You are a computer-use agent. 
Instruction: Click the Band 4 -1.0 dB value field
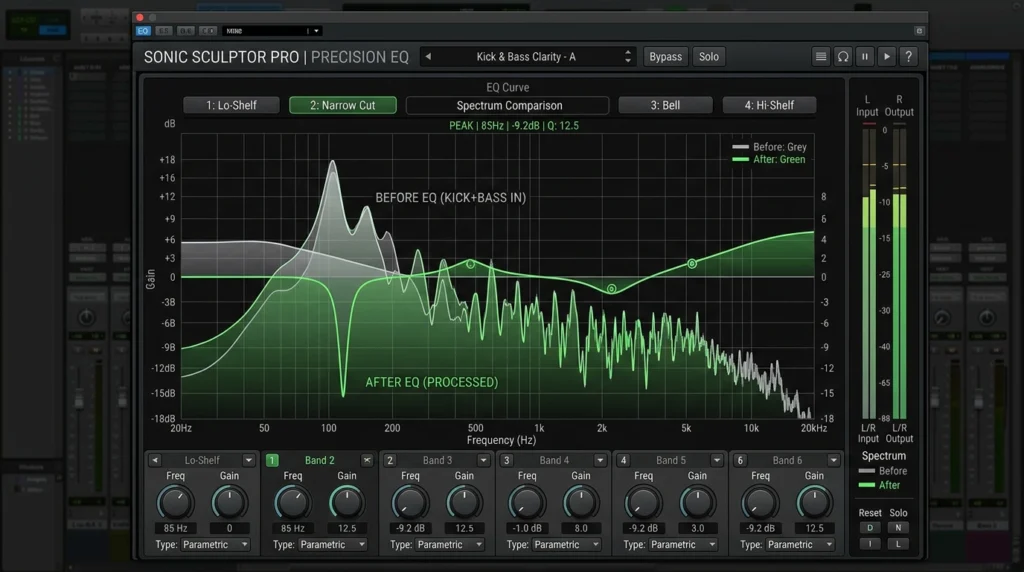(x=527, y=528)
